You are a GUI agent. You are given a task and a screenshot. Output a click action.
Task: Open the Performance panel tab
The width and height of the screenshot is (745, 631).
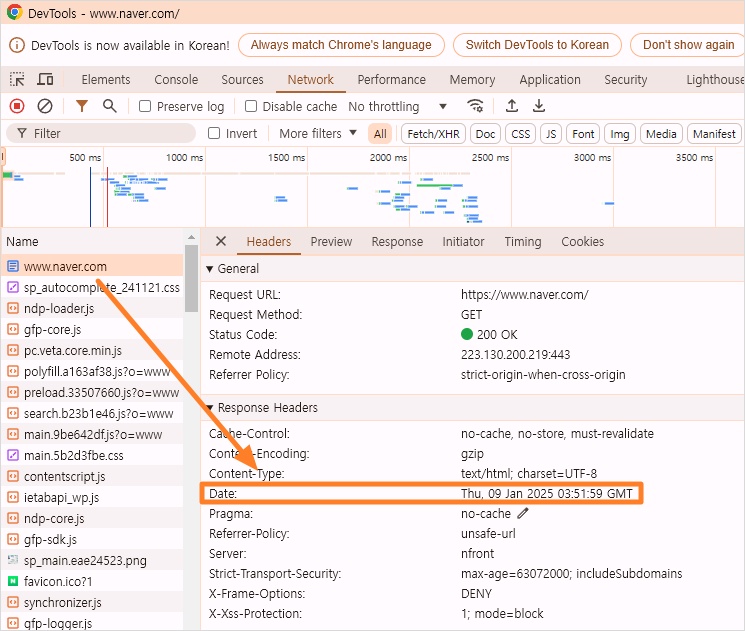point(392,79)
